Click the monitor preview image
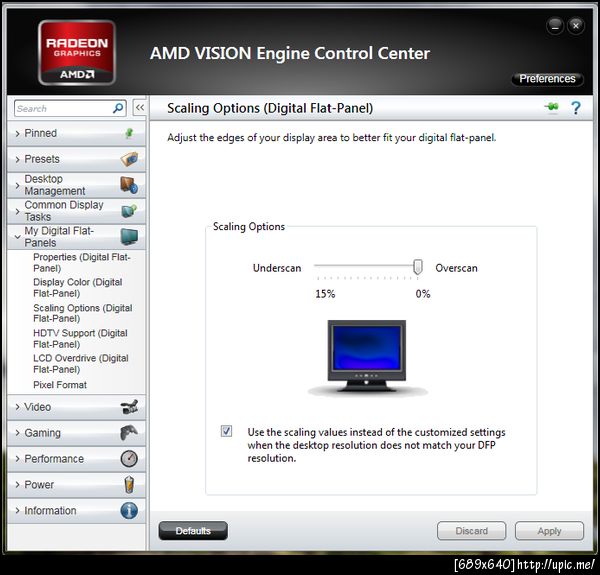This screenshot has width=600, height=575. (x=367, y=357)
